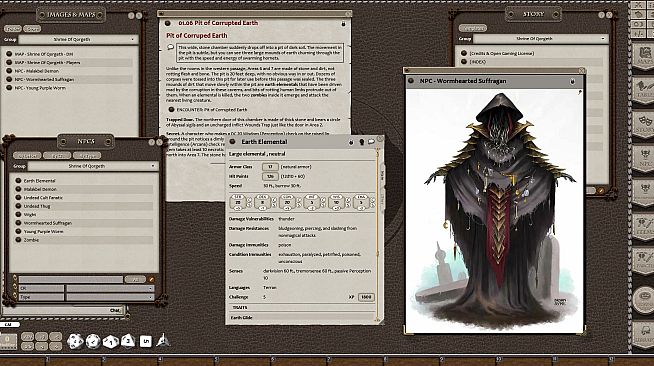The width and height of the screenshot is (654, 366).
Task: Click the d4 pyramid die
Action: click(x=163, y=341)
